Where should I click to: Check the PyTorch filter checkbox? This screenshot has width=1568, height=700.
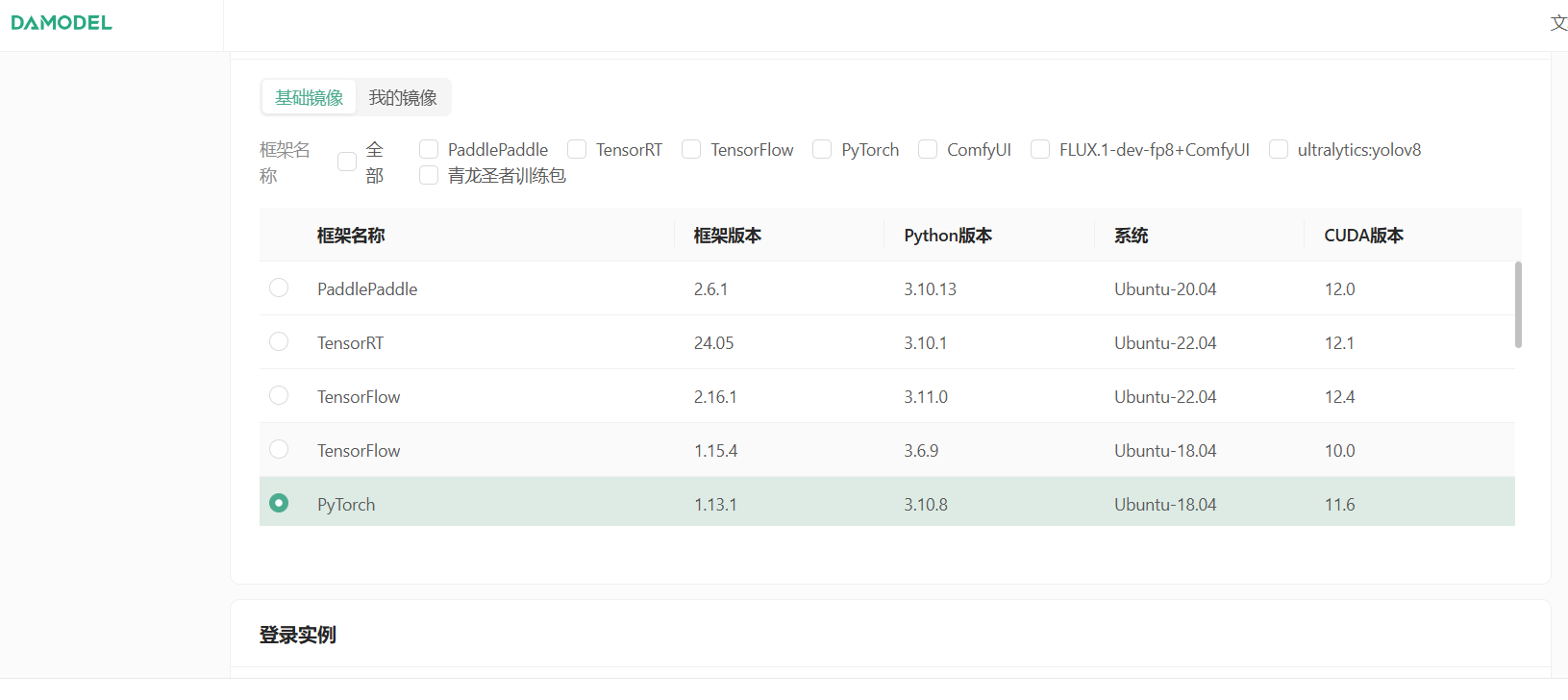822,149
